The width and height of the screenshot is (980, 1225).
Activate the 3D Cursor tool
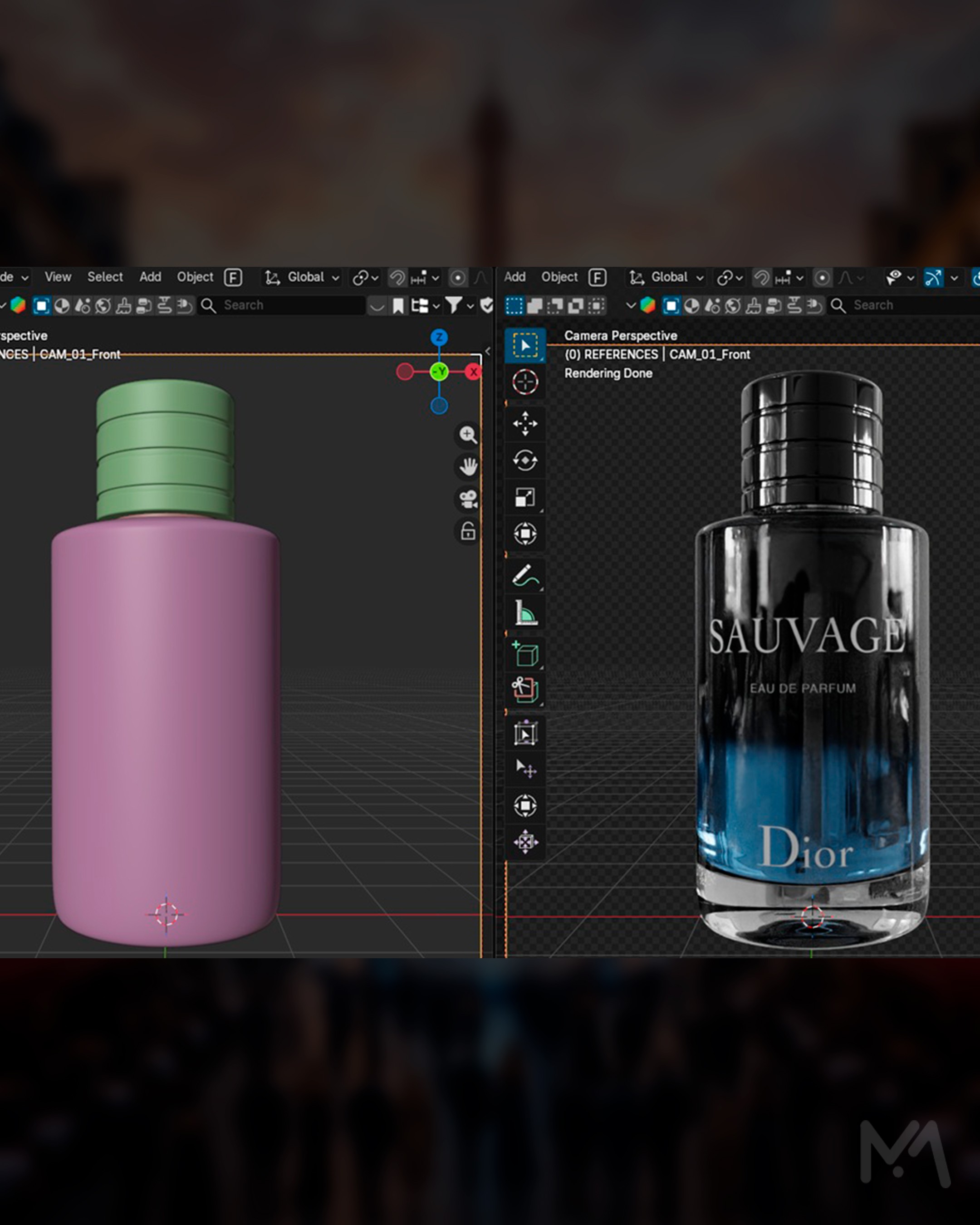[525, 382]
